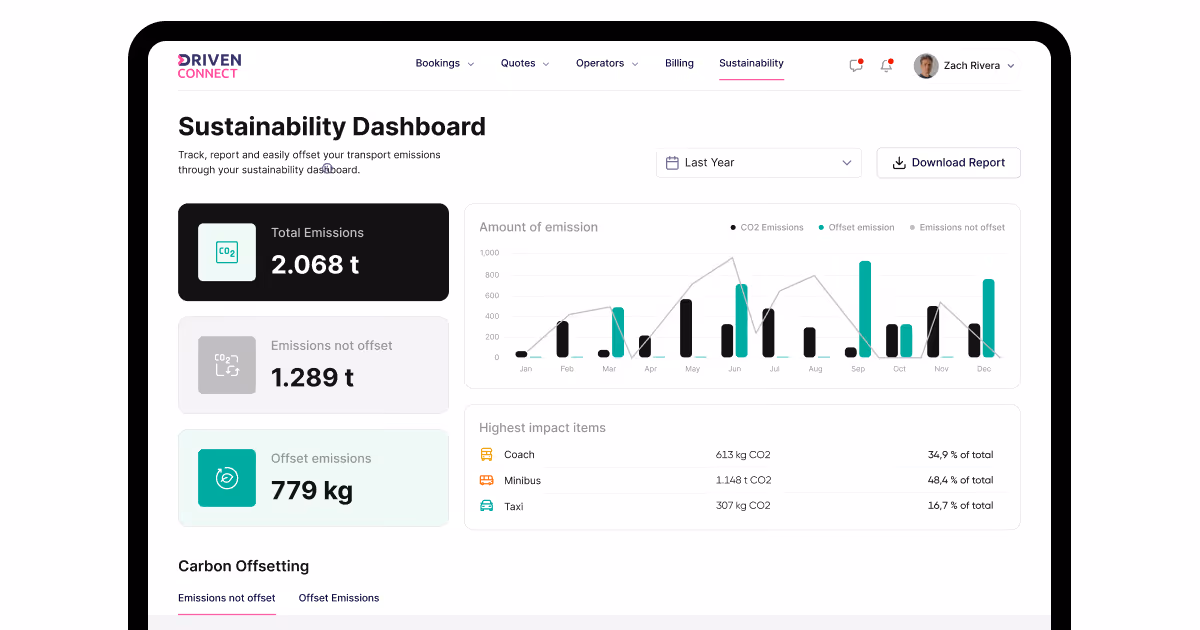Open the Bookings dropdown menu

(x=444, y=63)
